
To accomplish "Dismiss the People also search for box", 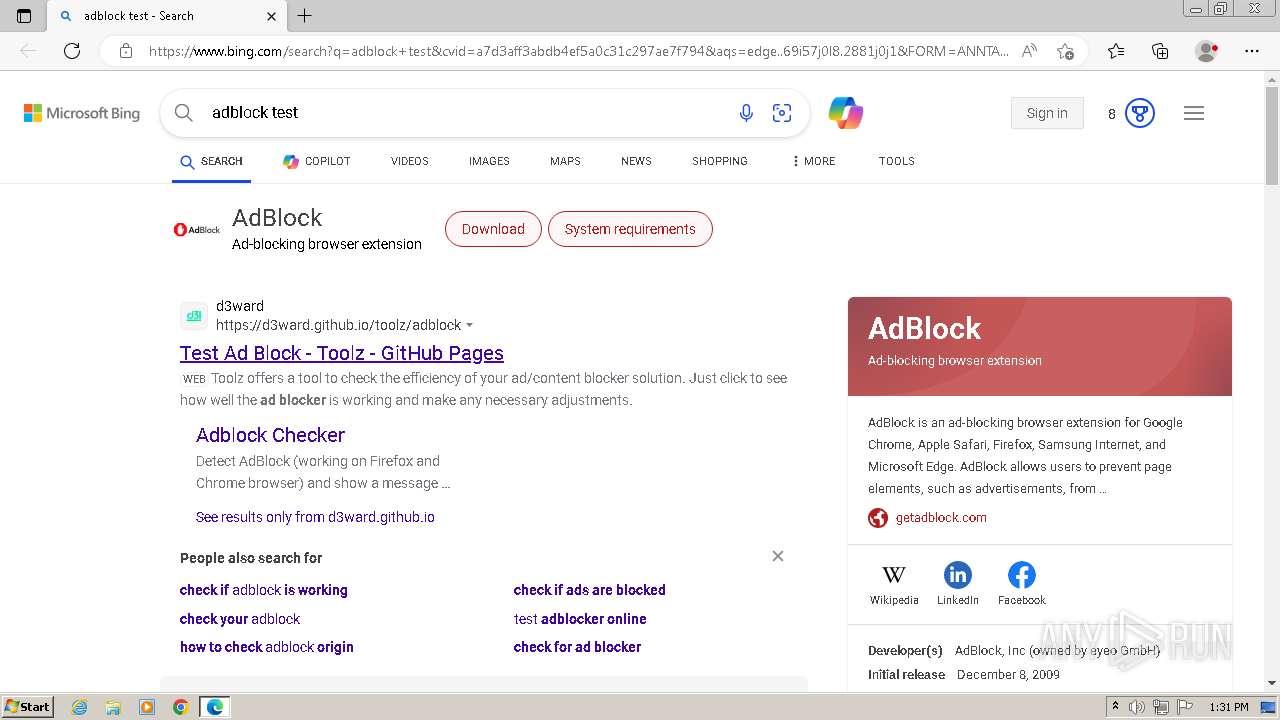I will pyautogui.click(x=778, y=556).
